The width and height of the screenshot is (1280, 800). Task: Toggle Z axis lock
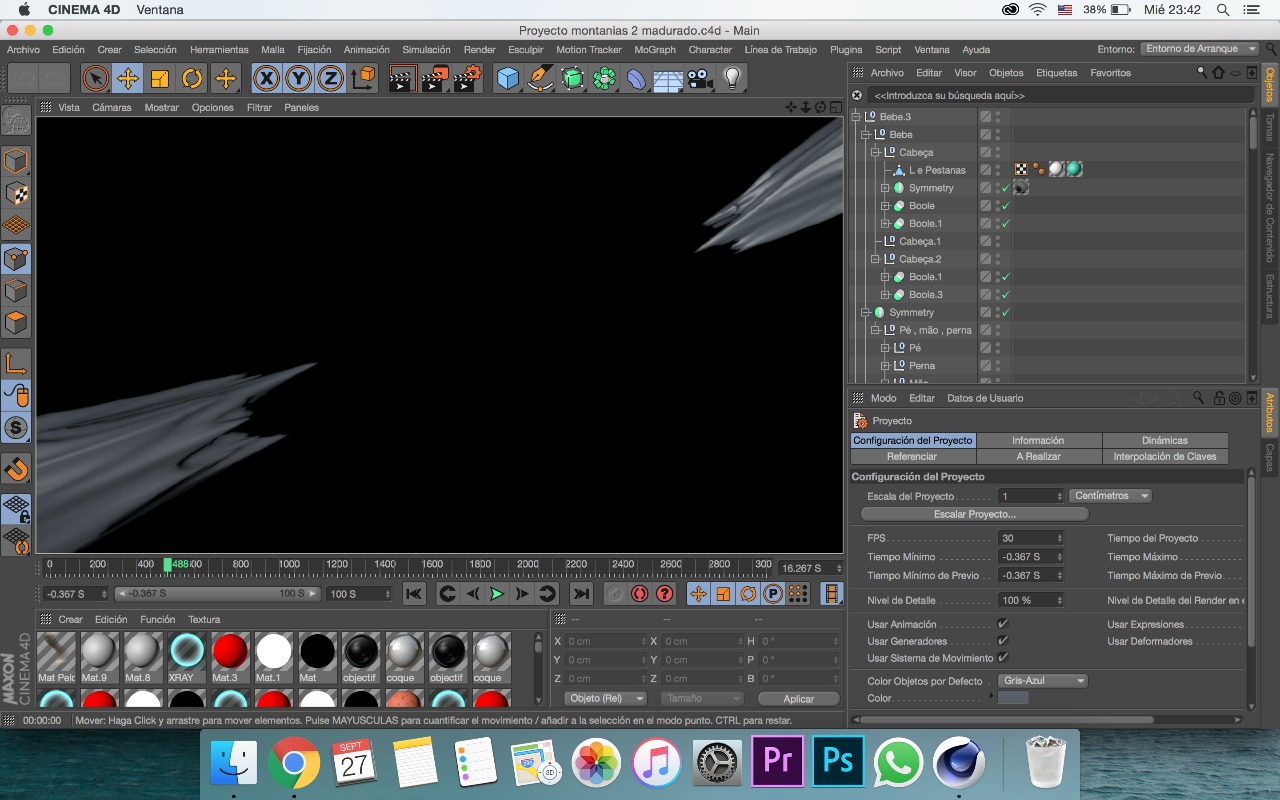[x=330, y=78]
